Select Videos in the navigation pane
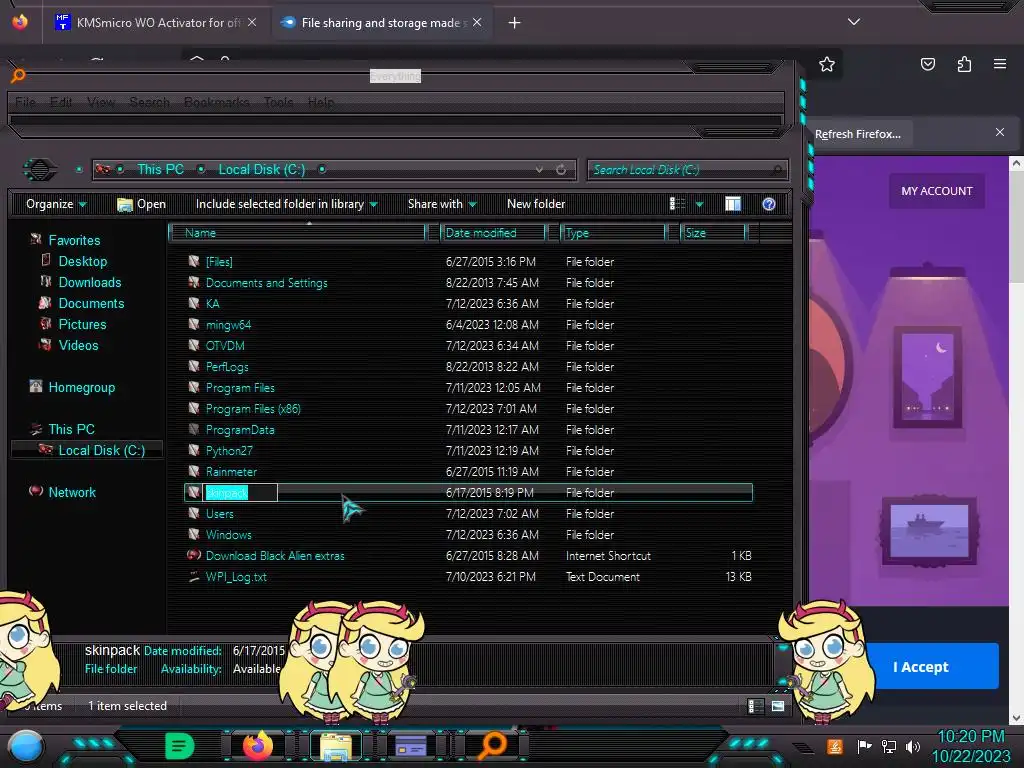This screenshot has height=768, width=1024. click(x=78, y=345)
